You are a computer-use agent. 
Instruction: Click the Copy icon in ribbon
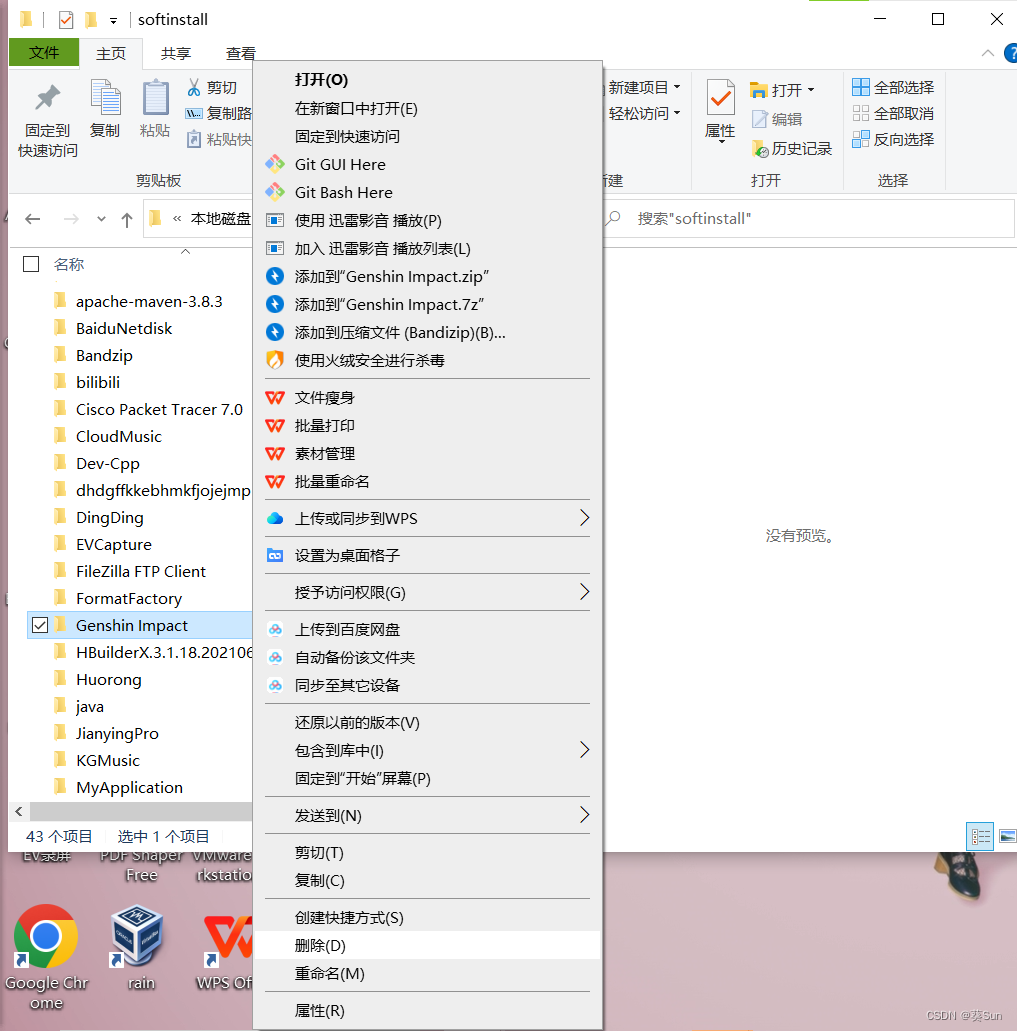105,97
